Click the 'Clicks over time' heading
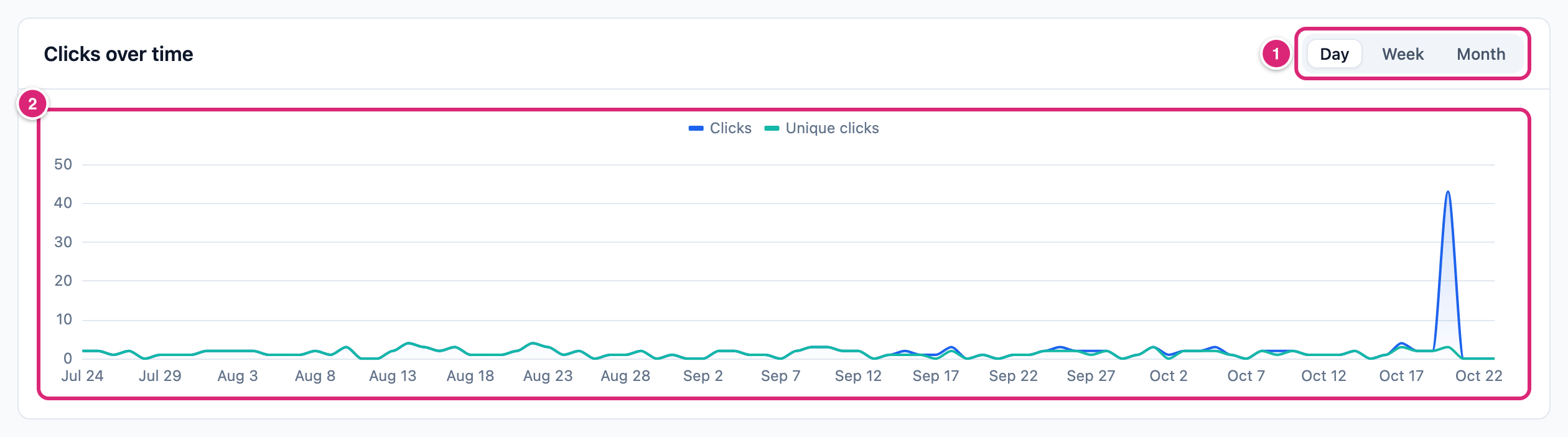 (x=118, y=54)
